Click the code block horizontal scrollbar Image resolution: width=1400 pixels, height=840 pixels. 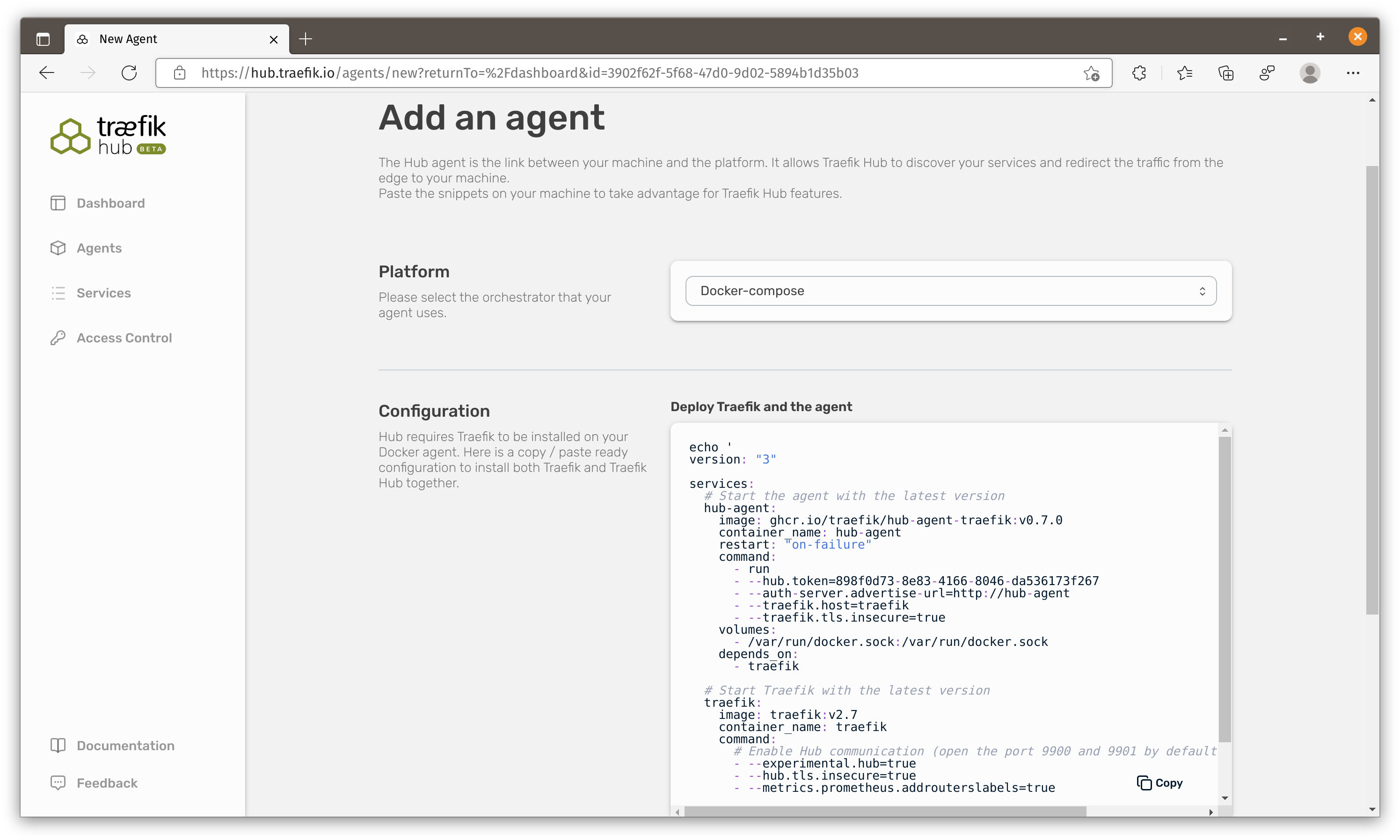(884, 811)
